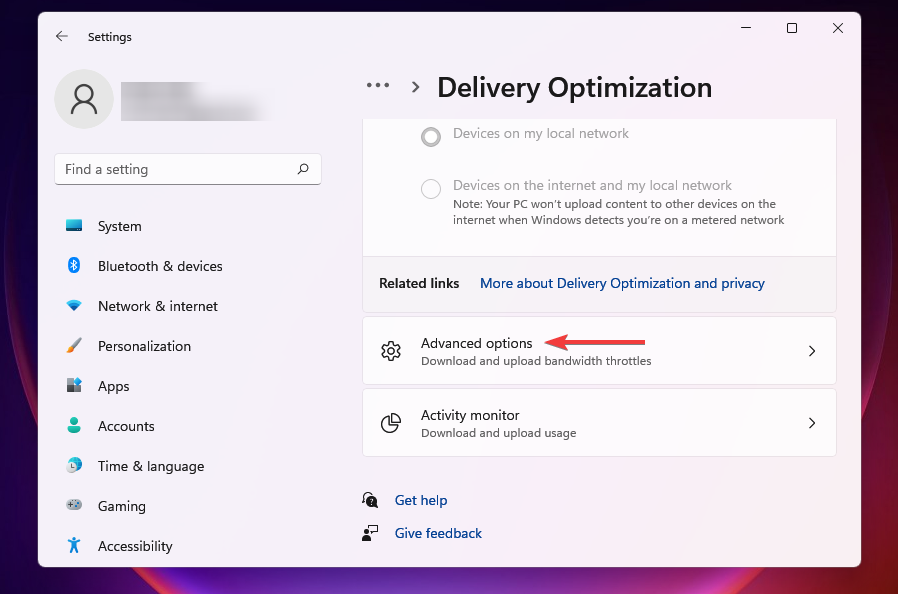
Task: Click the System display icon in sidebar
Action: click(74, 226)
